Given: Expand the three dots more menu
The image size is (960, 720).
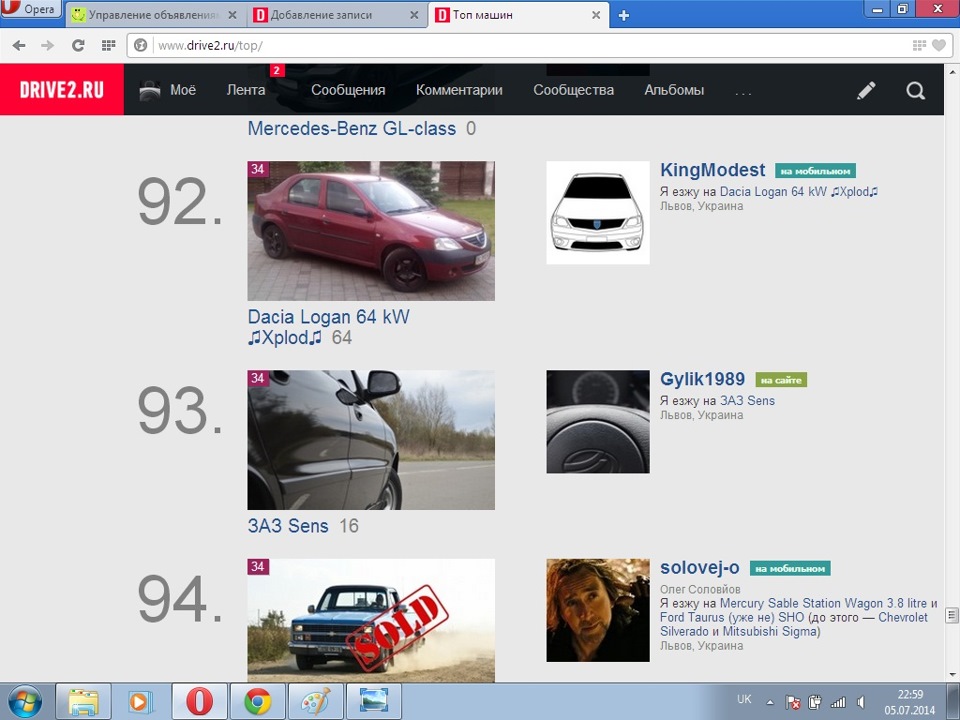Looking at the screenshot, I should point(743,94).
